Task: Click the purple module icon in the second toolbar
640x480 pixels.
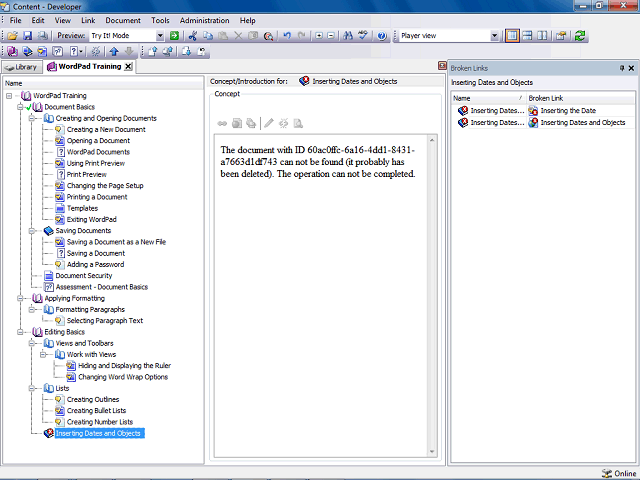Action: pos(12,51)
